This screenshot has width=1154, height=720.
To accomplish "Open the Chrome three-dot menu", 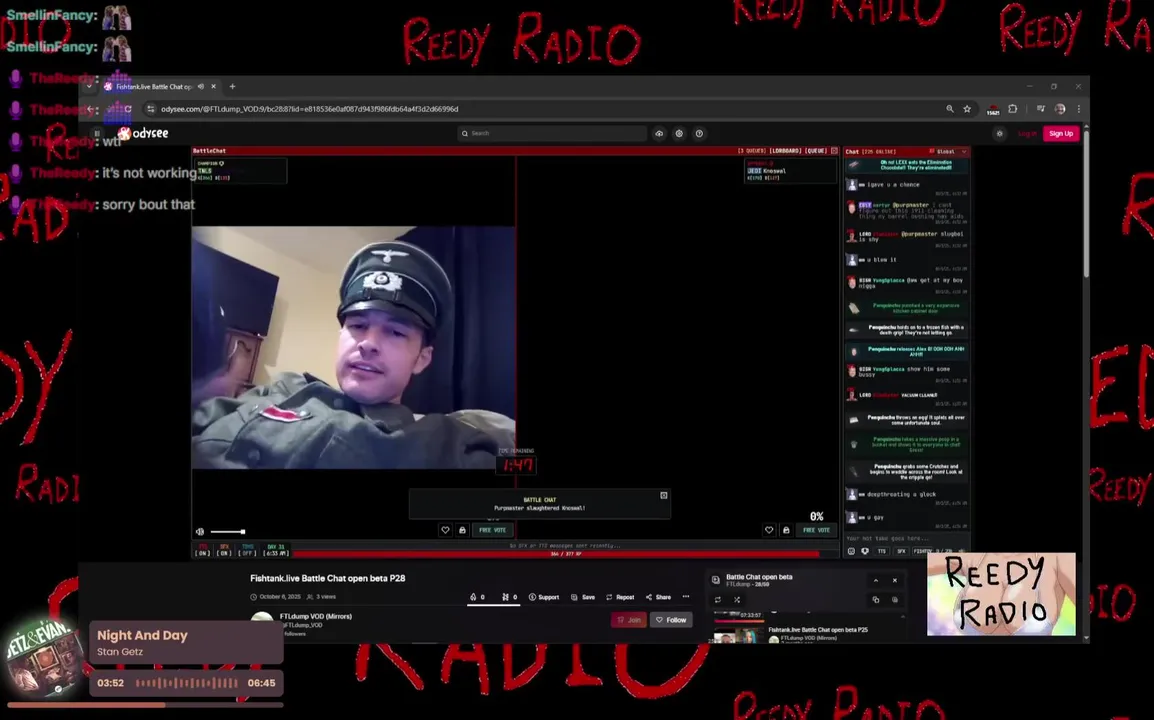I will 1078,109.
